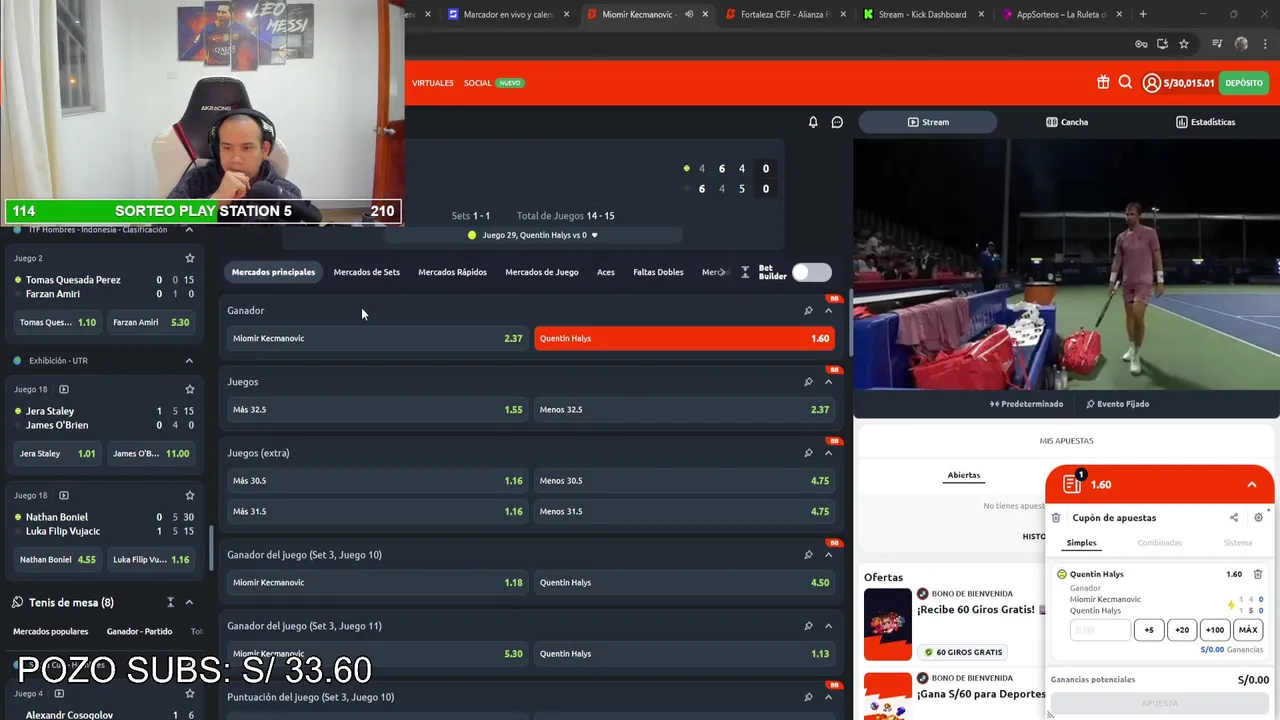The width and height of the screenshot is (1280, 720).
Task: Select Más 31.5 odds 1.16
Action: coord(377,511)
